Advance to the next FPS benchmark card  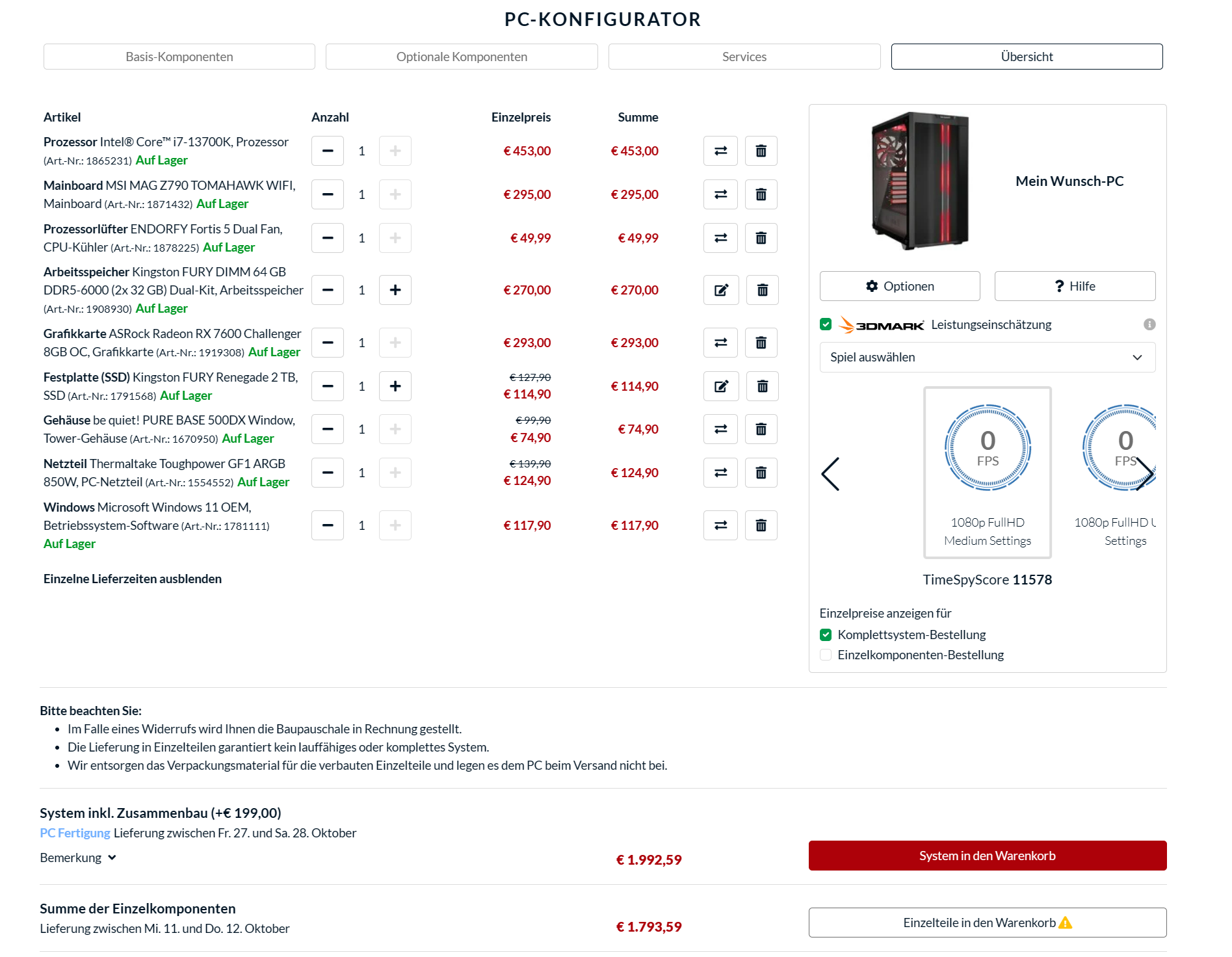coord(1145,474)
